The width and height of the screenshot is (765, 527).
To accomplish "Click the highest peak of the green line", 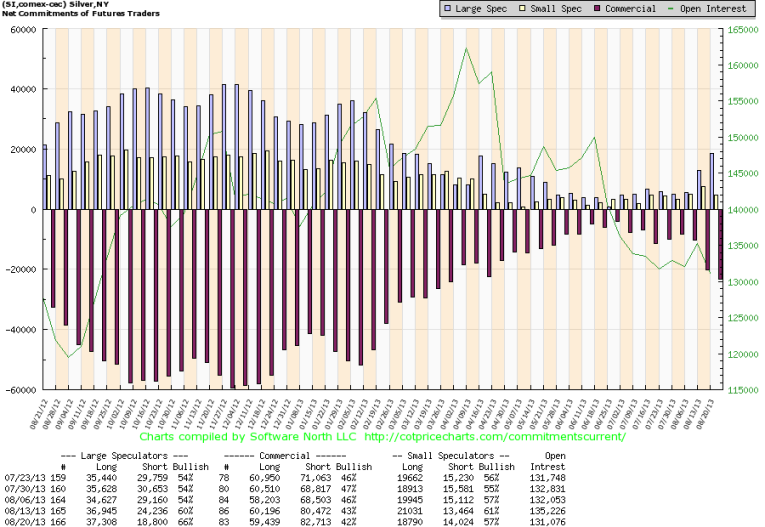I will point(465,49).
